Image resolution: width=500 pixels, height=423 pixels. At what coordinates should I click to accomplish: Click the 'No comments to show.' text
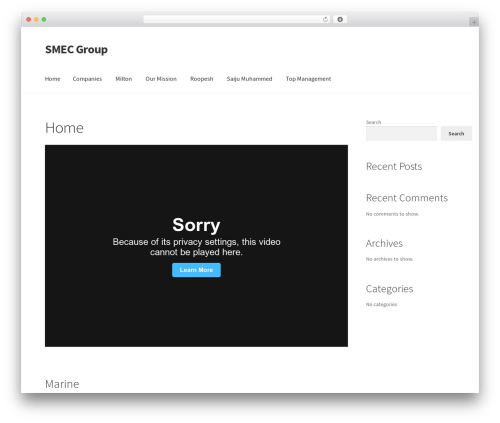tap(392, 214)
